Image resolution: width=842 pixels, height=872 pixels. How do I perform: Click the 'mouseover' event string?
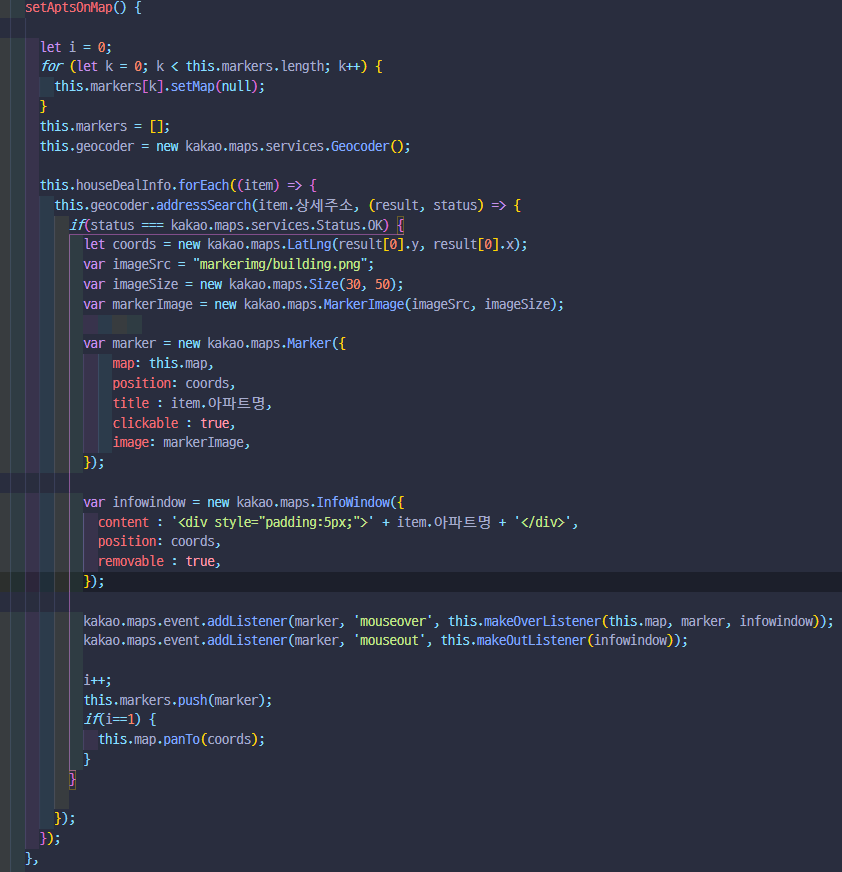(393, 621)
